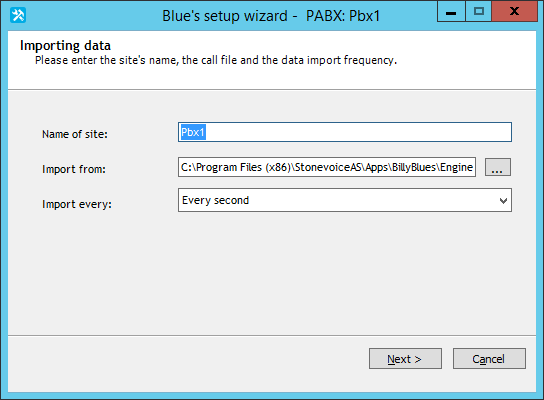The height and width of the screenshot is (400, 544).
Task: Click the "PABX: Pbx1" title bar text
Action: click(x=343, y=16)
